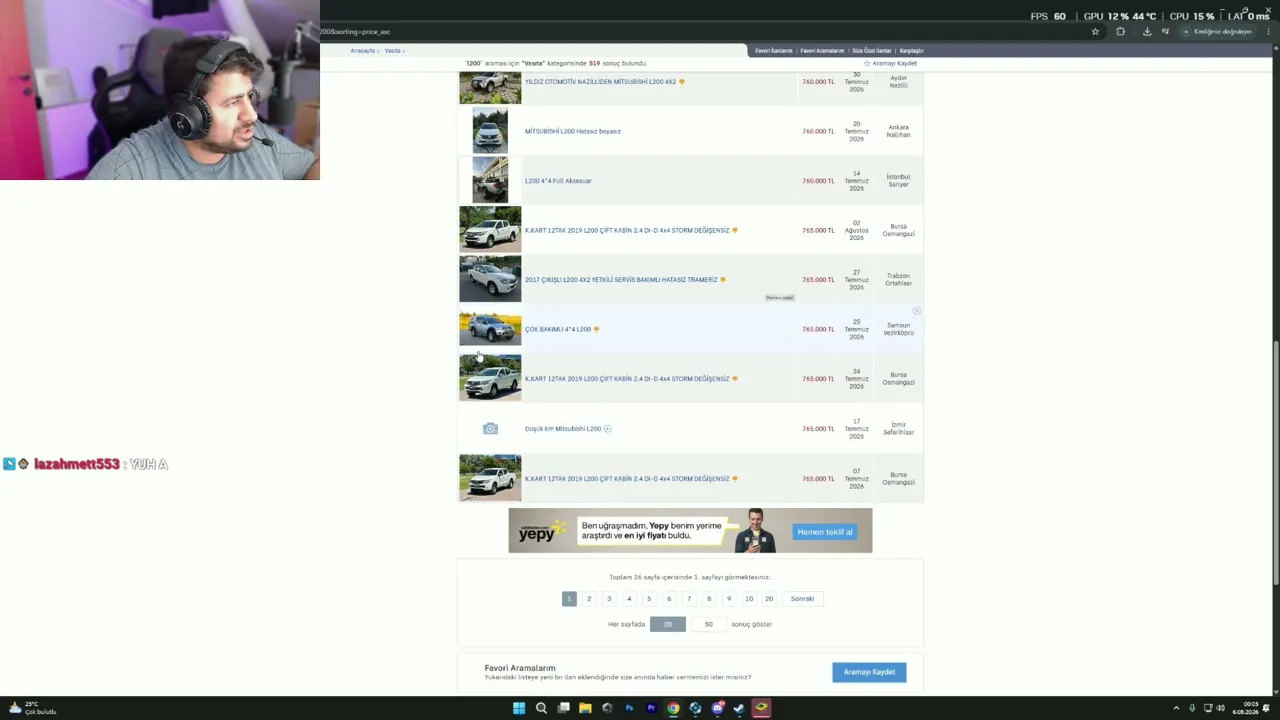The width and height of the screenshot is (1280, 720).
Task: Open the Windows Start menu
Action: click(x=519, y=708)
